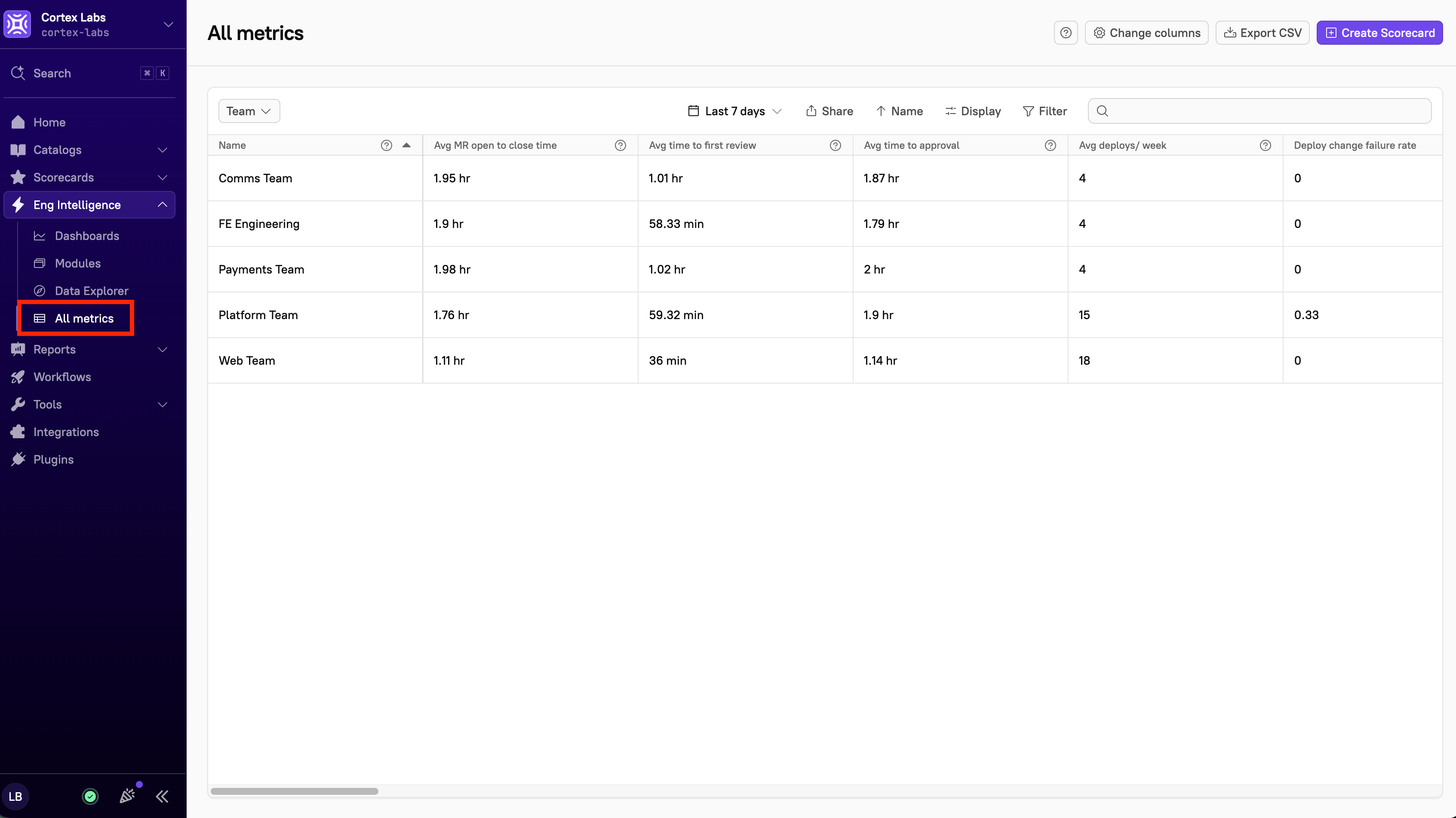Viewport: 1456px width, 818px height.
Task: Open the Cortex Labs workspace switcher chevron
Action: (168, 25)
